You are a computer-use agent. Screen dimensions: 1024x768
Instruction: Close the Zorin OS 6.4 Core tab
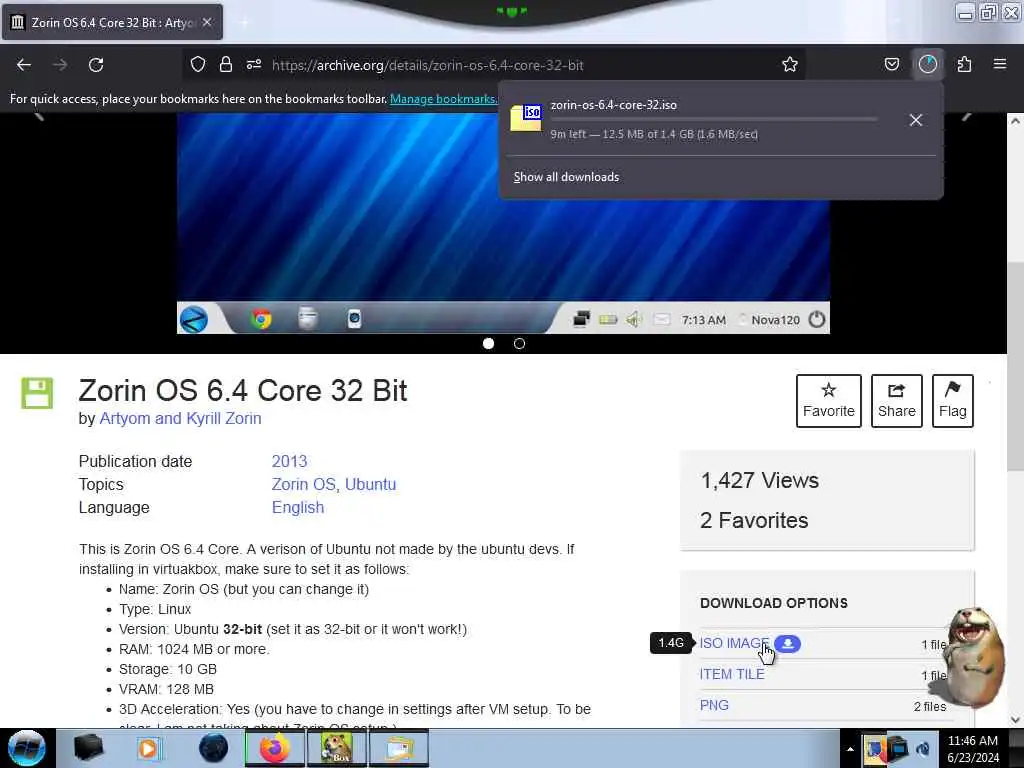click(207, 22)
